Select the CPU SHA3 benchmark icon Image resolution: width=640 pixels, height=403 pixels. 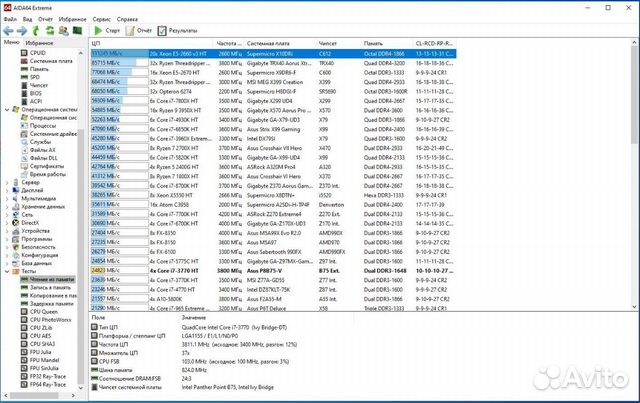(24, 344)
